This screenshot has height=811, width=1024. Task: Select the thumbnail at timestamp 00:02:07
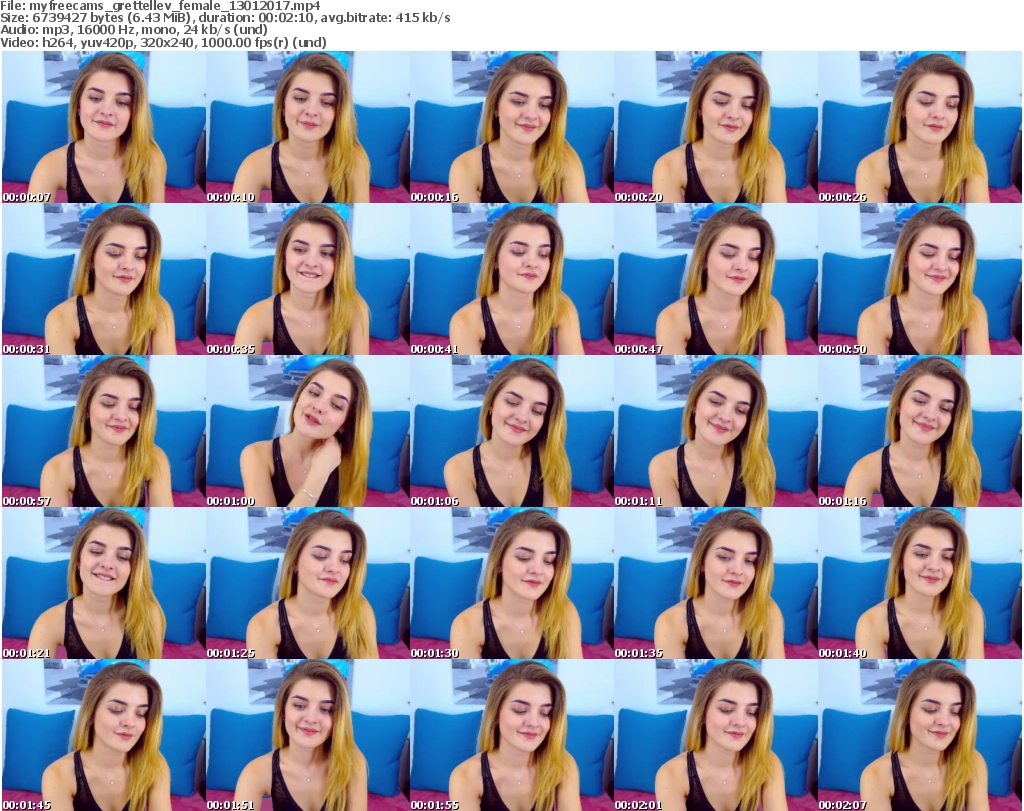point(920,735)
